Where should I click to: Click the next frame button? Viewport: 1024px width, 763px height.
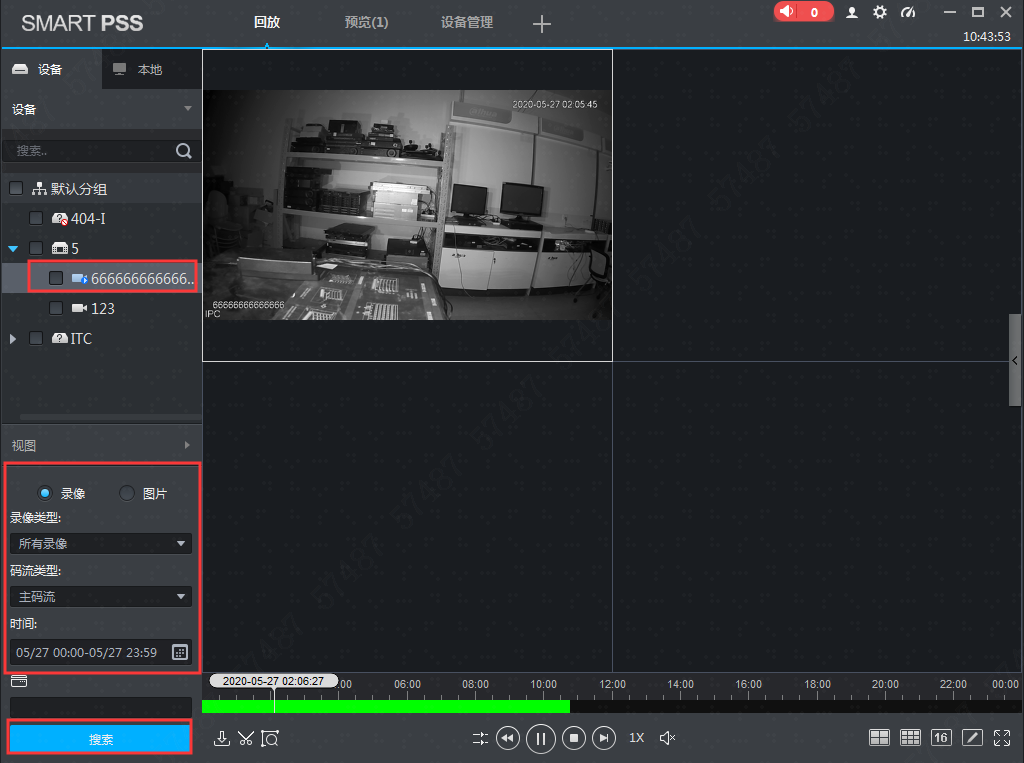point(604,738)
